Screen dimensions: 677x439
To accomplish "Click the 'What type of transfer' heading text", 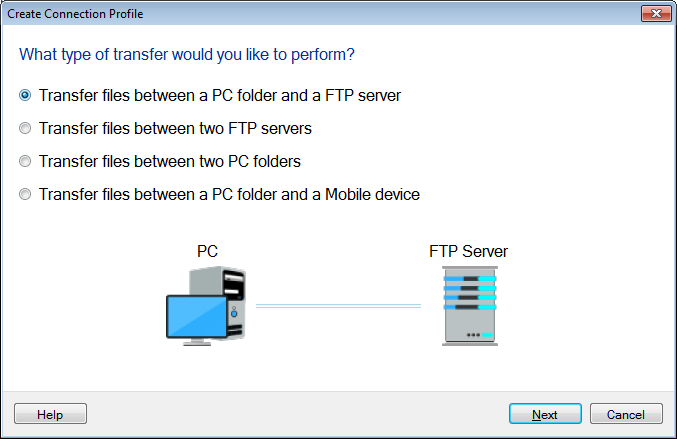I will pyautogui.click(x=188, y=53).
